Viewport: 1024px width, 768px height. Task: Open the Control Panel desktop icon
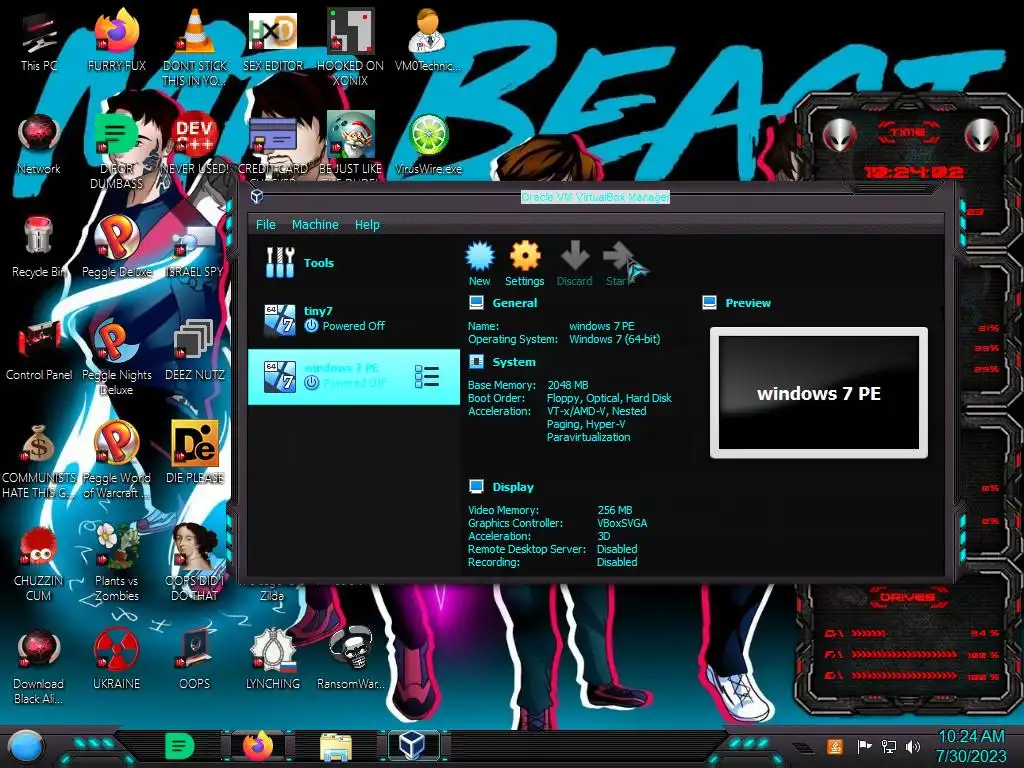39,350
